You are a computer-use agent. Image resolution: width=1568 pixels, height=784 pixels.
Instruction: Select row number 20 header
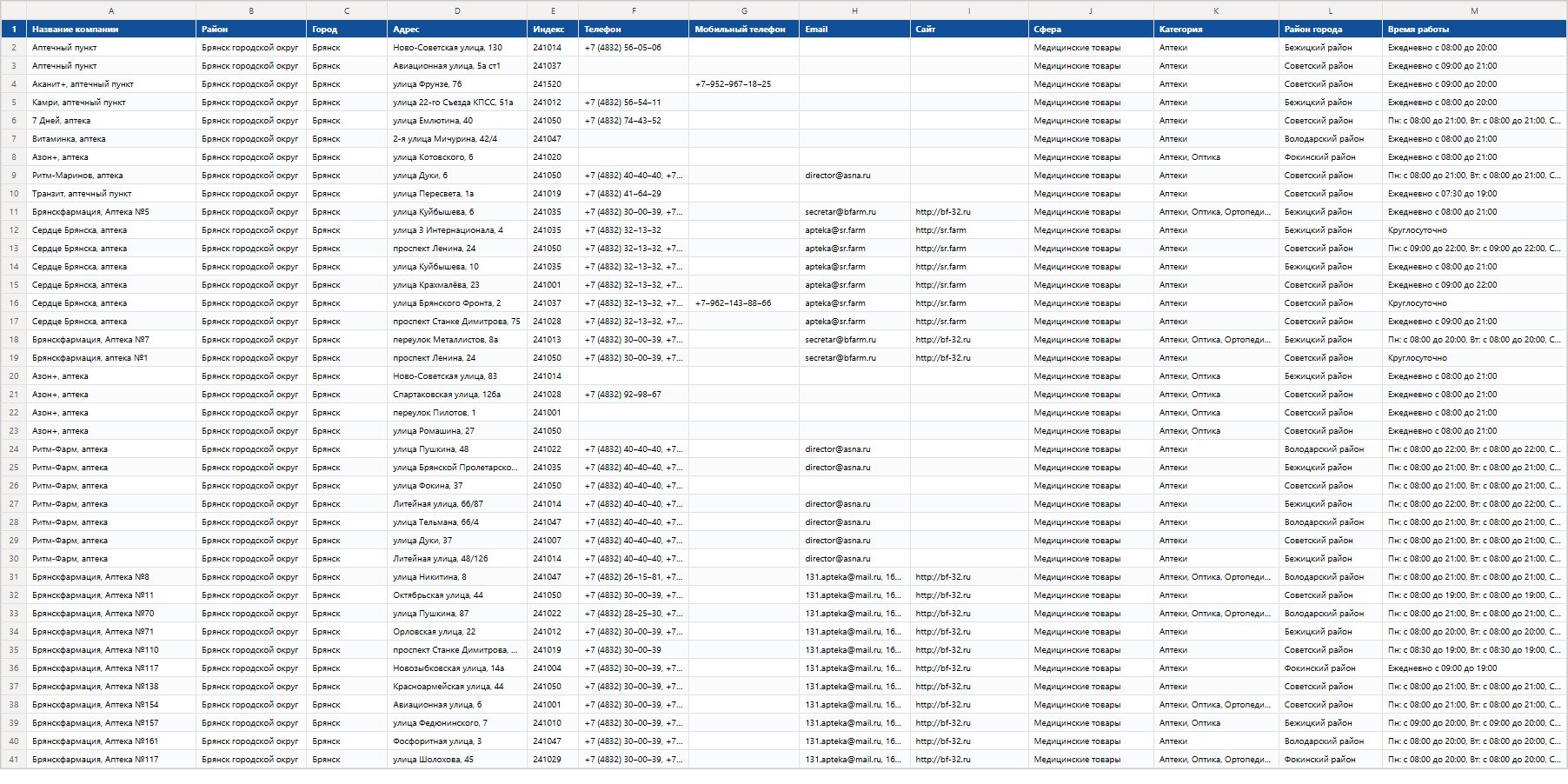coord(14,376)
